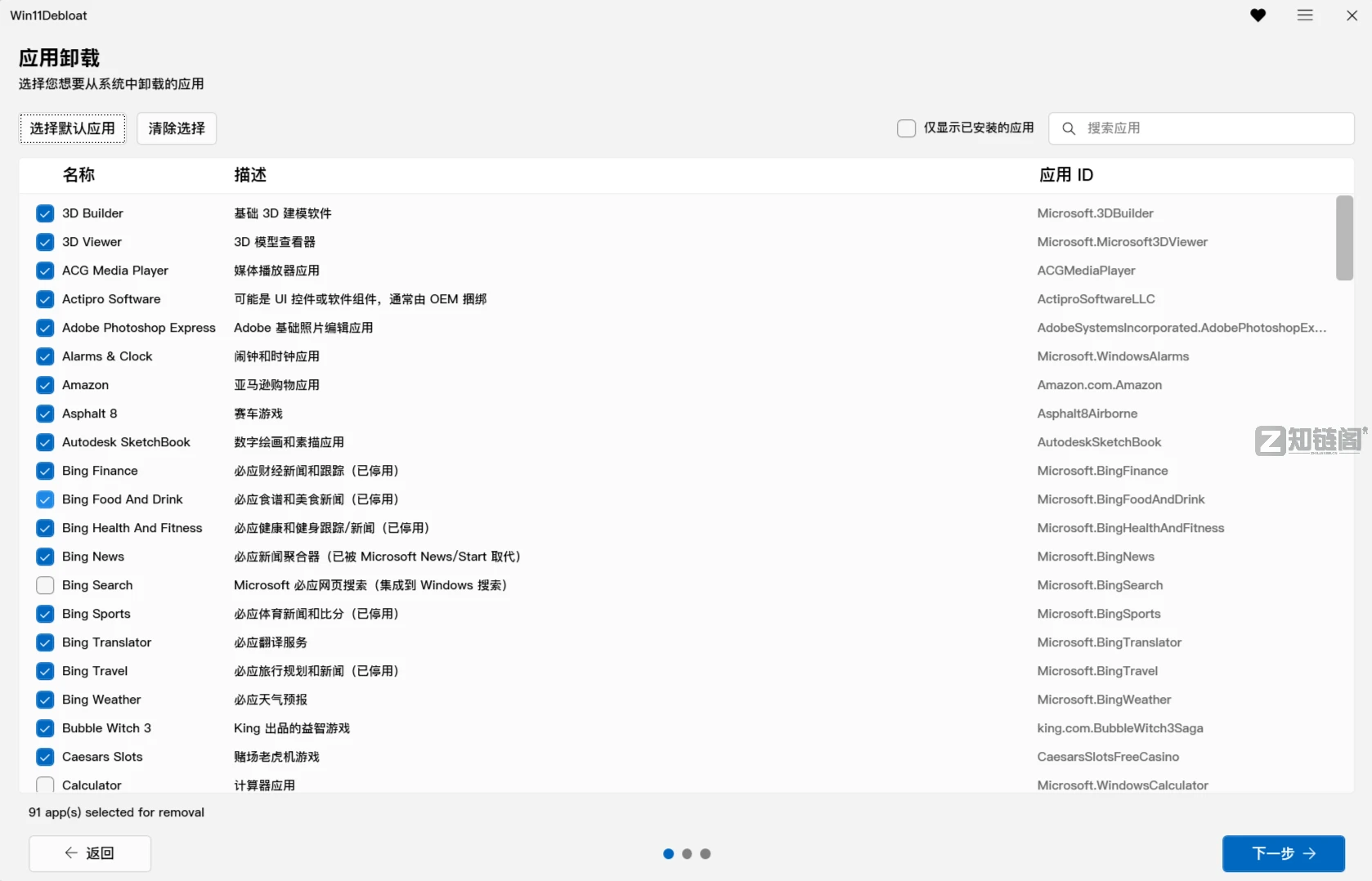Click the 选择默认应用 button
This screenshot has width=1372, height=881.
[x=72, y=127]
